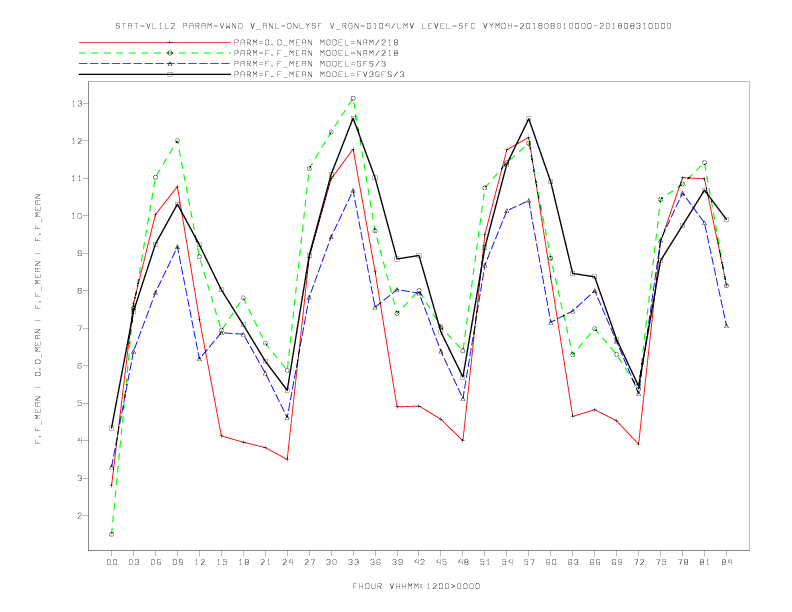Click y-axis tick label 12
The width and height of the screenshot is (792, 612).
coord(76,141)
